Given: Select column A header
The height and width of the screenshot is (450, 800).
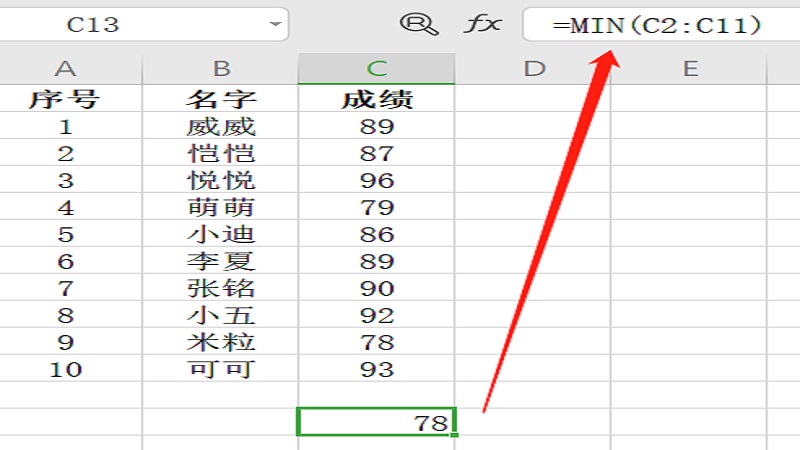Looking at the screenshot, I should (66, 68).
